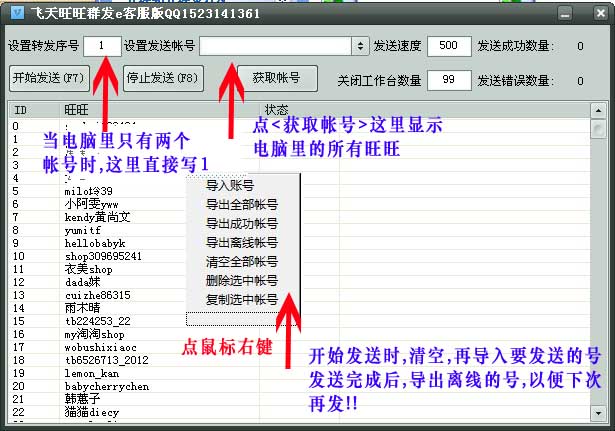Click the app icon in the title bar
This screenshot has height=431, width=615.
click(17, 13)
